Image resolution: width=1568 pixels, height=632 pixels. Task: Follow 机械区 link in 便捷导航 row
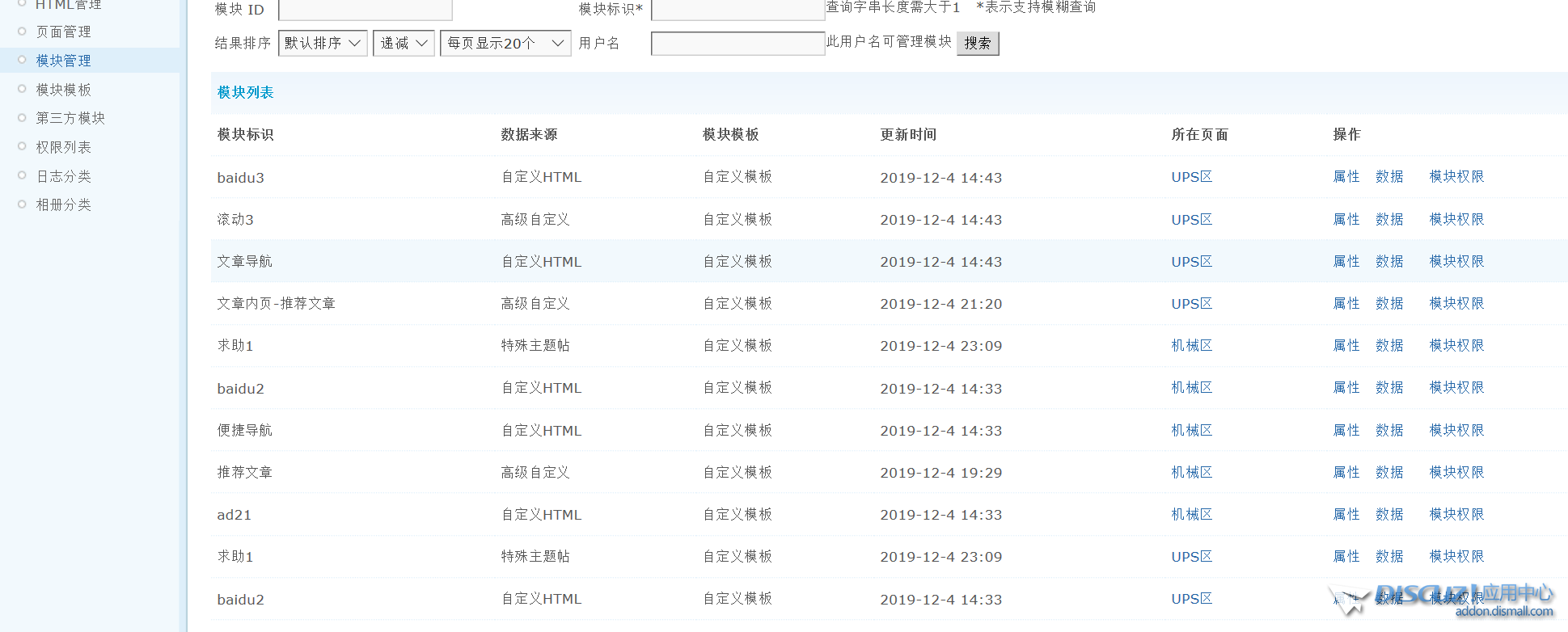[1191, 430]
